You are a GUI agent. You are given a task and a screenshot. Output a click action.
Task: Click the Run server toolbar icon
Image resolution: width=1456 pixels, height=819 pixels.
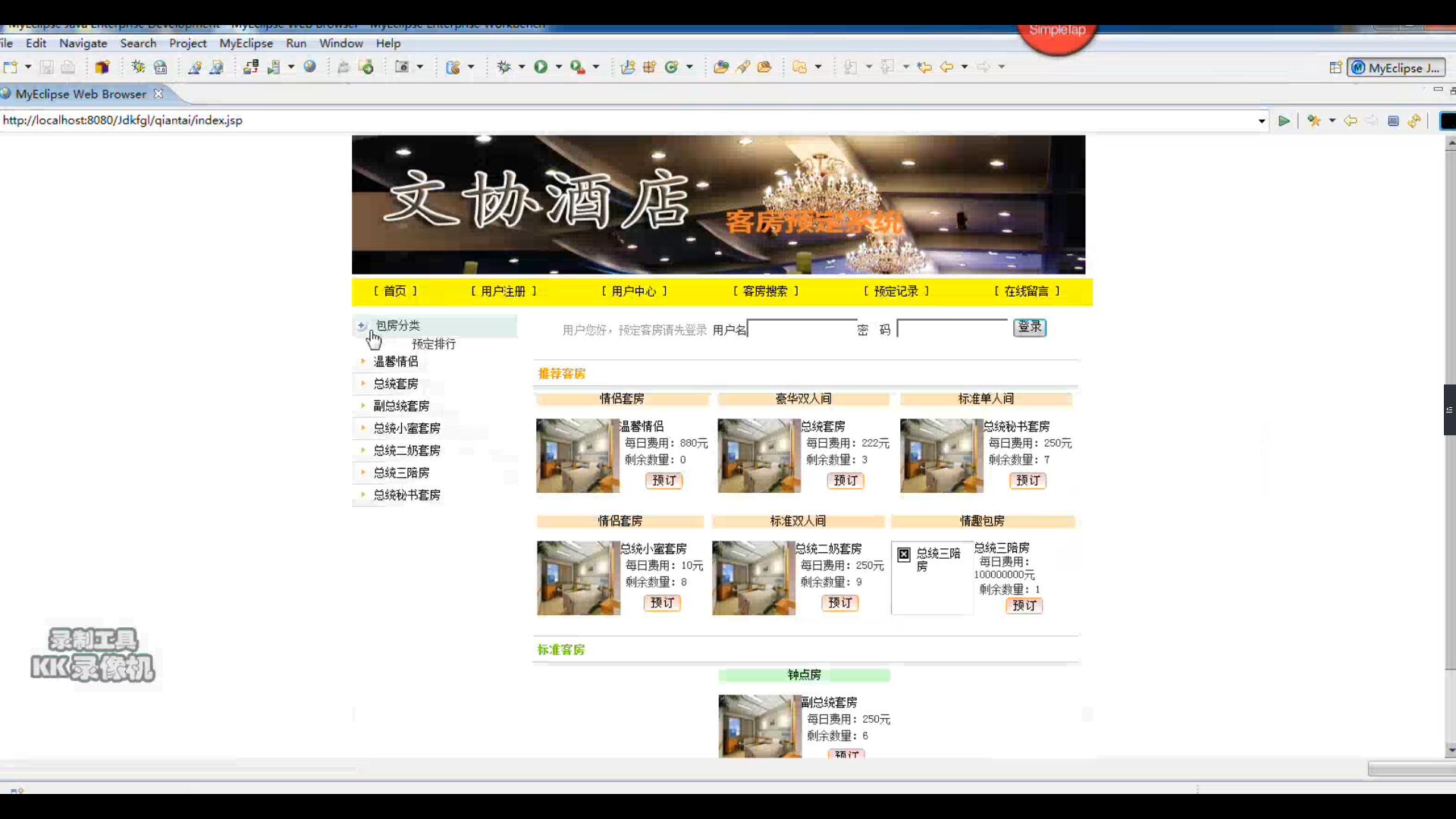coord(274,67)
